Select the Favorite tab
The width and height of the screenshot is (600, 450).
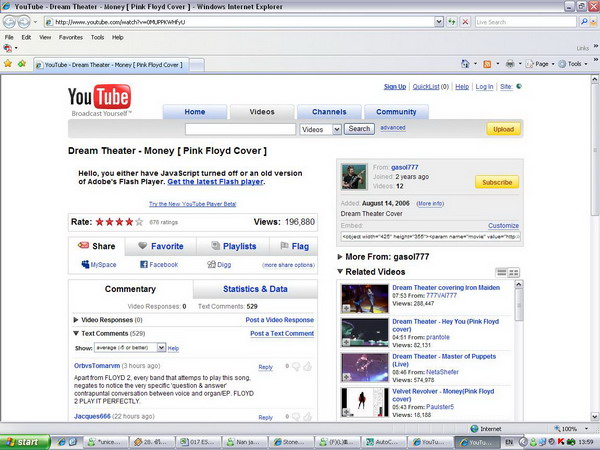pyautogui.click(x=161, y=246)
